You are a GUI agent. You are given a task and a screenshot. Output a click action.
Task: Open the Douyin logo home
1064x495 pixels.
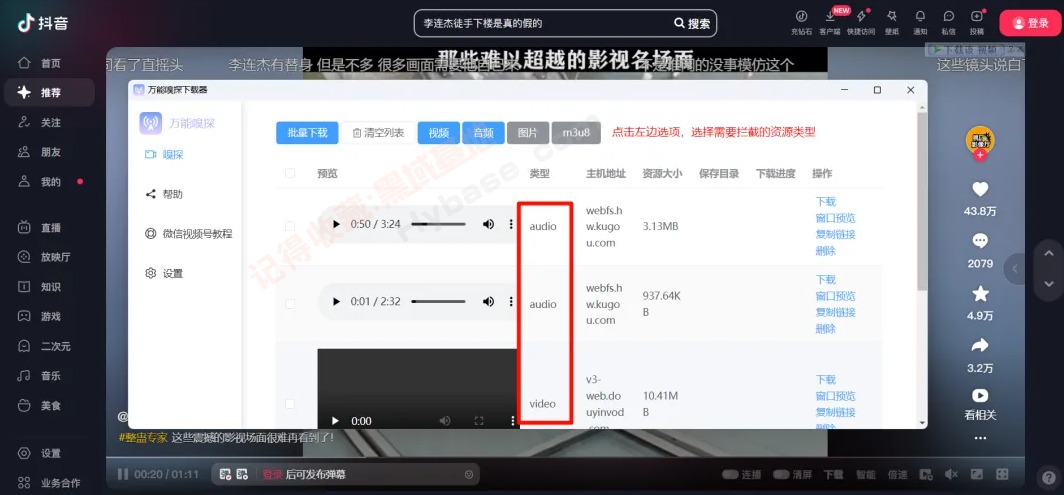42,23
